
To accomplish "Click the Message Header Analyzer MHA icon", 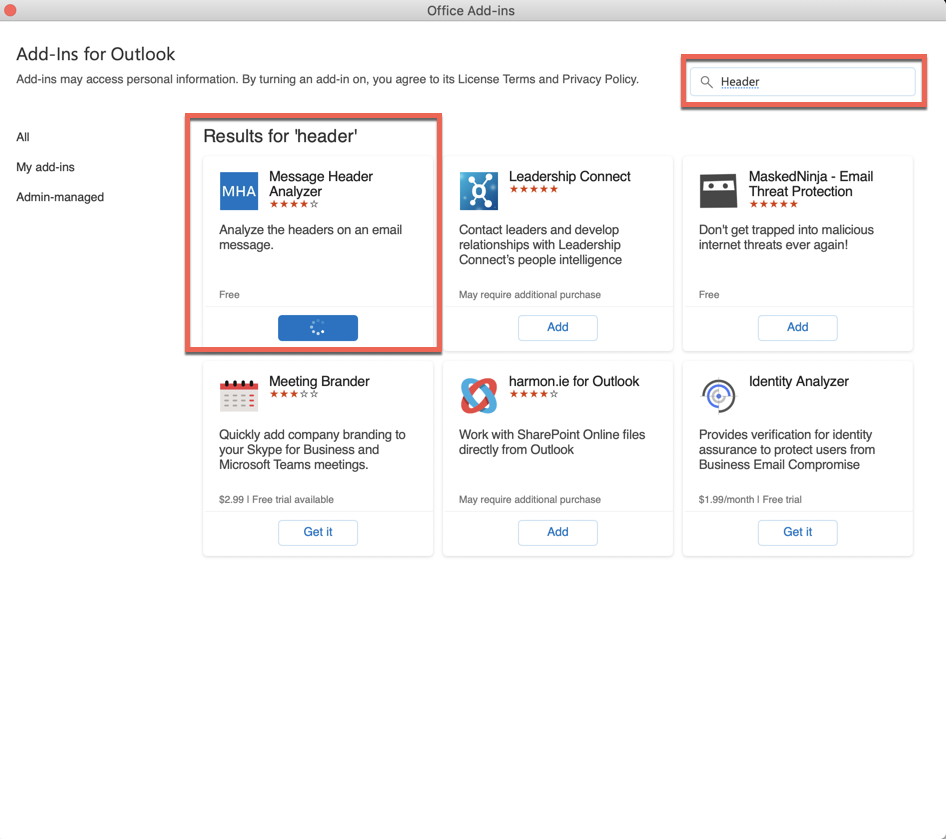I will [239, 191].
